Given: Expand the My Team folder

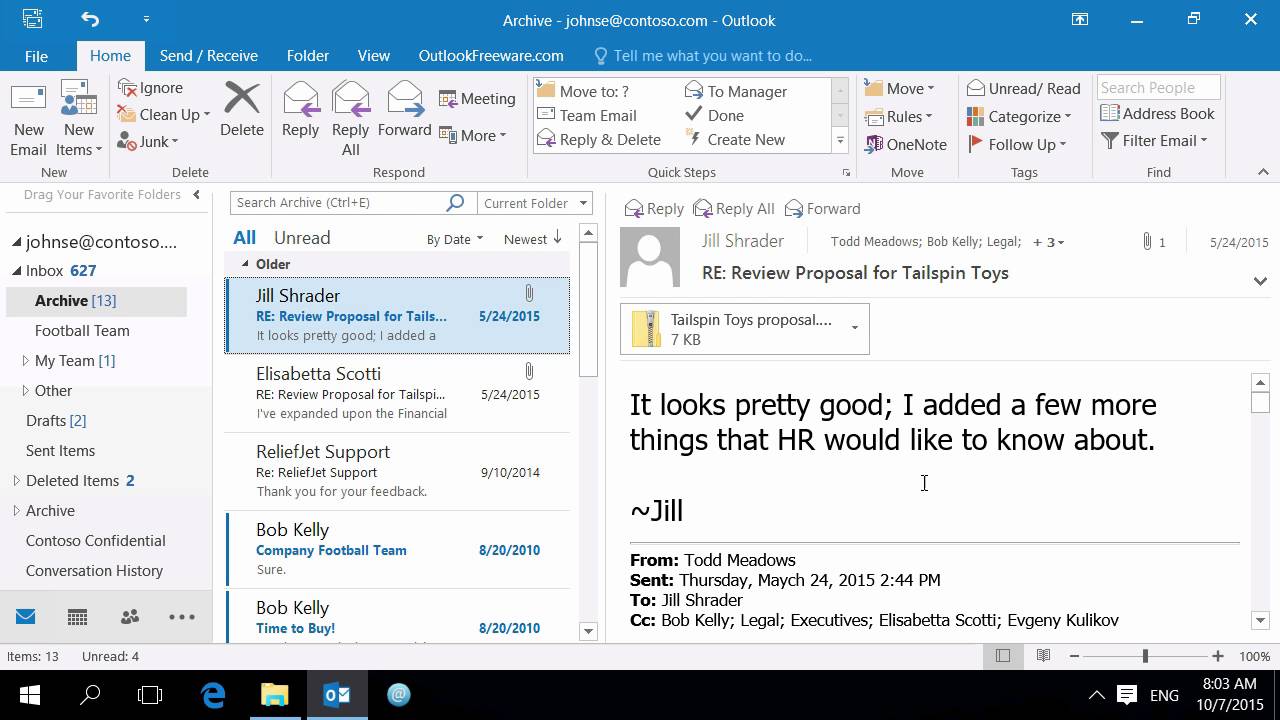Looking at the screenshot, I should pyautogui.click(x=26, y=360).
